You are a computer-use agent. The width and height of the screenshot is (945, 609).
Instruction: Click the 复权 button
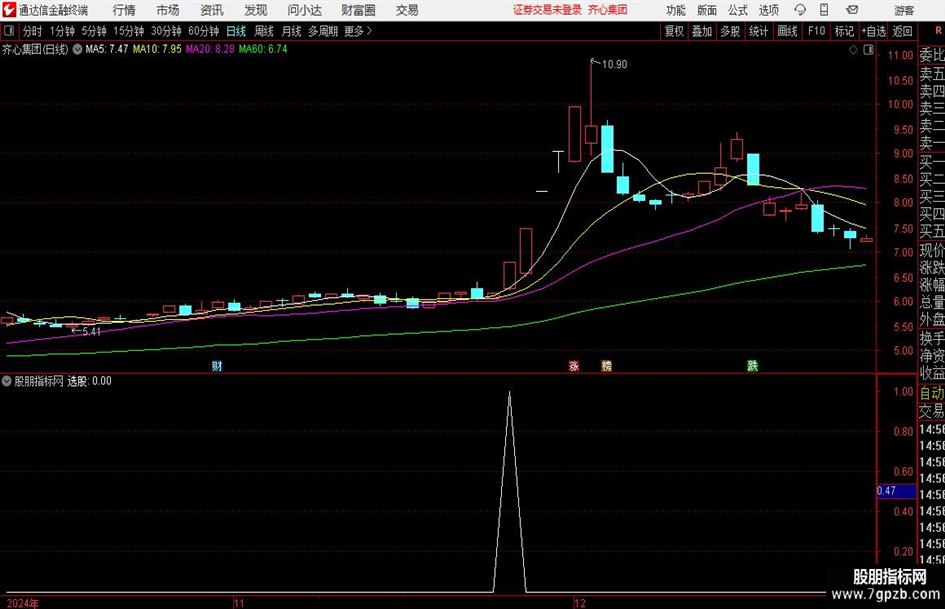[674, 31]
